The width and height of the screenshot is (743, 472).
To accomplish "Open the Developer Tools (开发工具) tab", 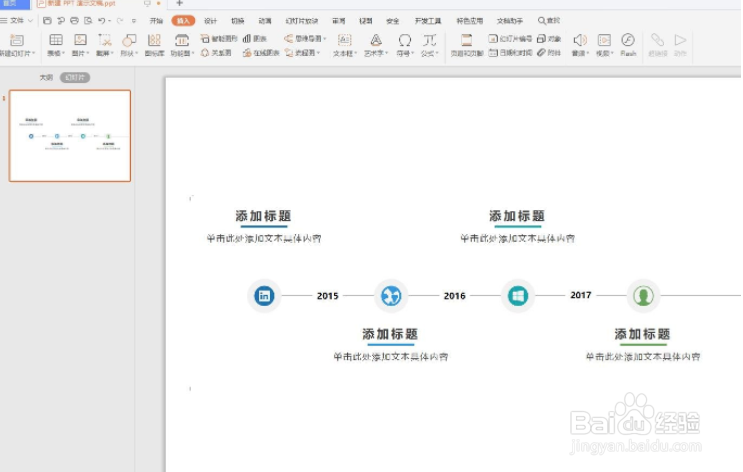I will coord(428,20).
